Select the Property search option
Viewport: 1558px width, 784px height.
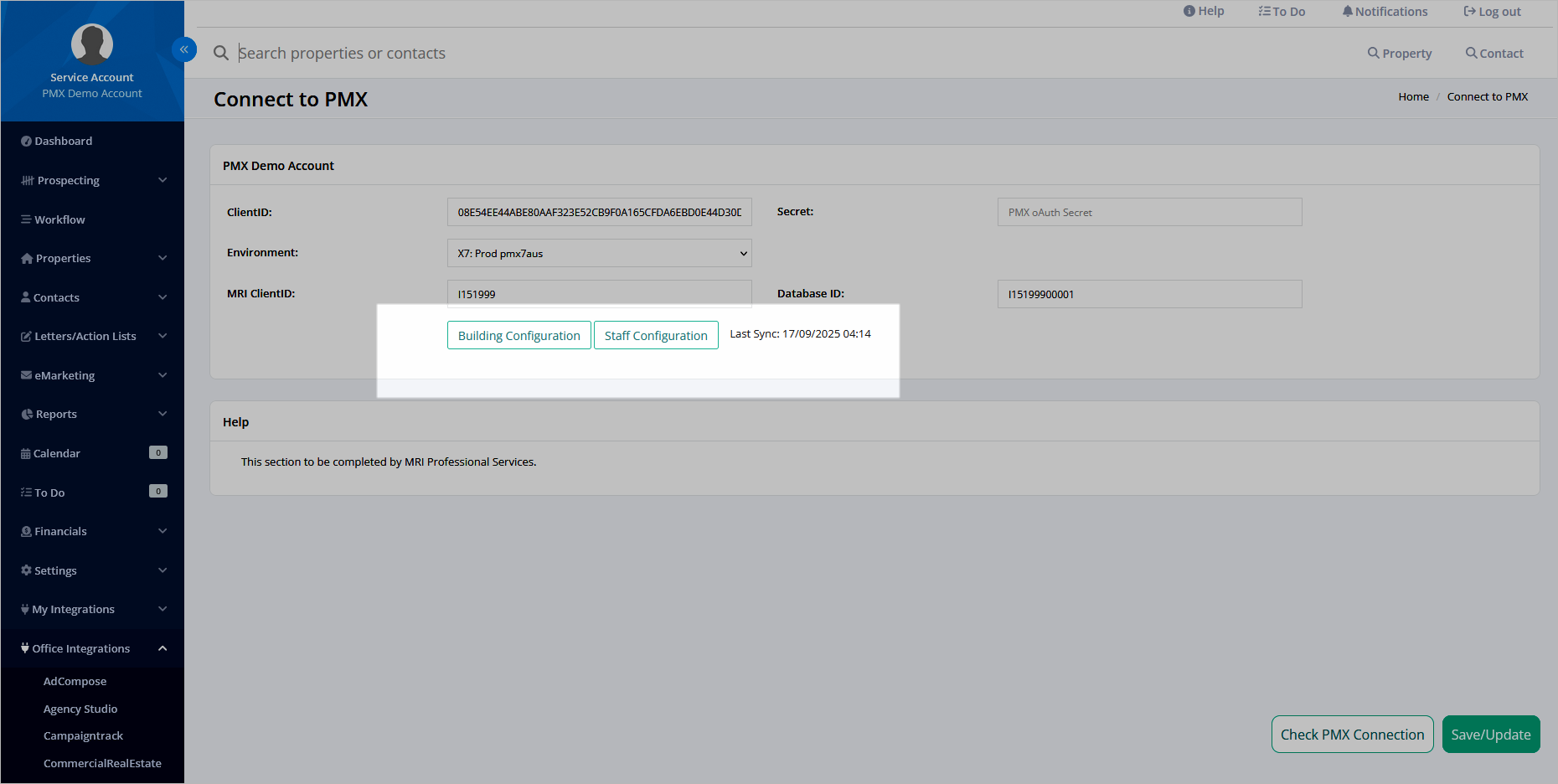tap(1400, 53)
